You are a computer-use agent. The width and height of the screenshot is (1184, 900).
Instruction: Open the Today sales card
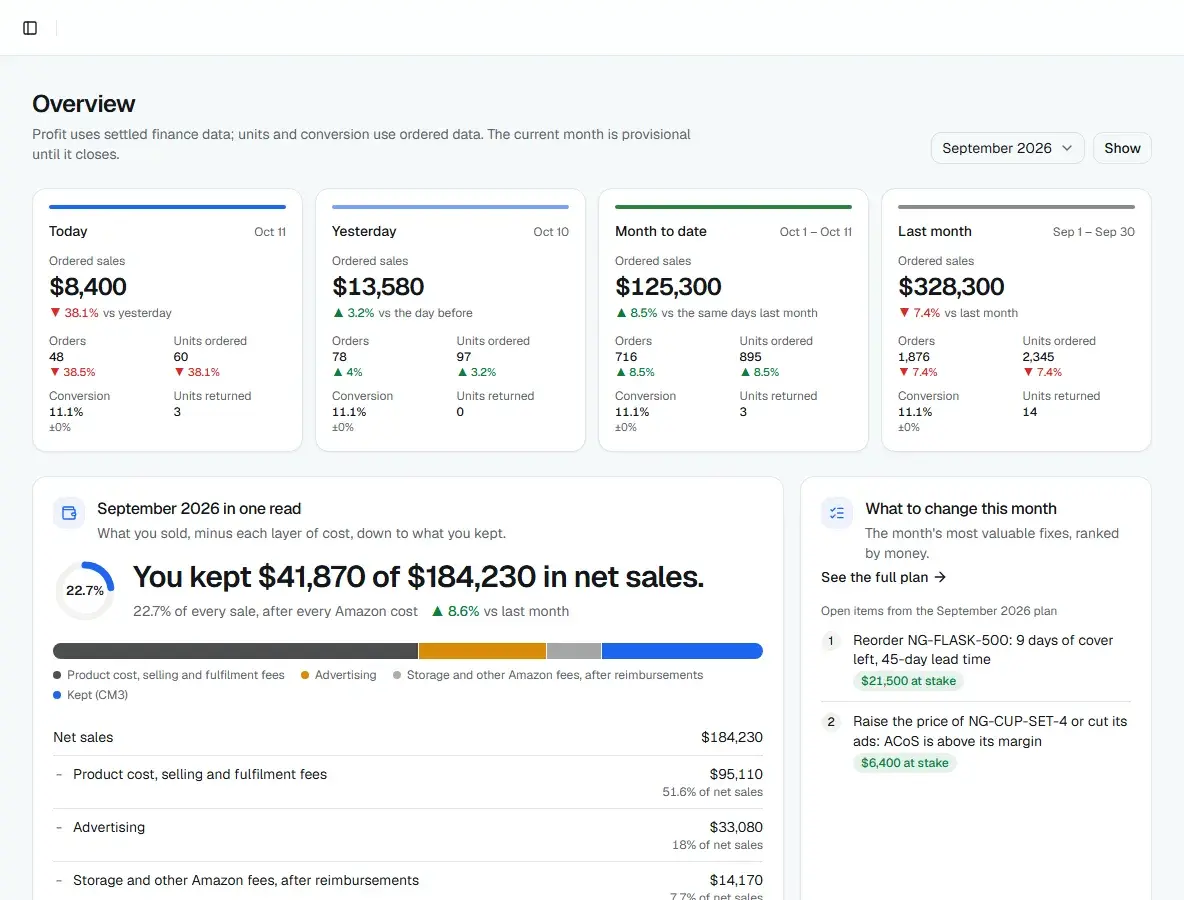point(168,320)
